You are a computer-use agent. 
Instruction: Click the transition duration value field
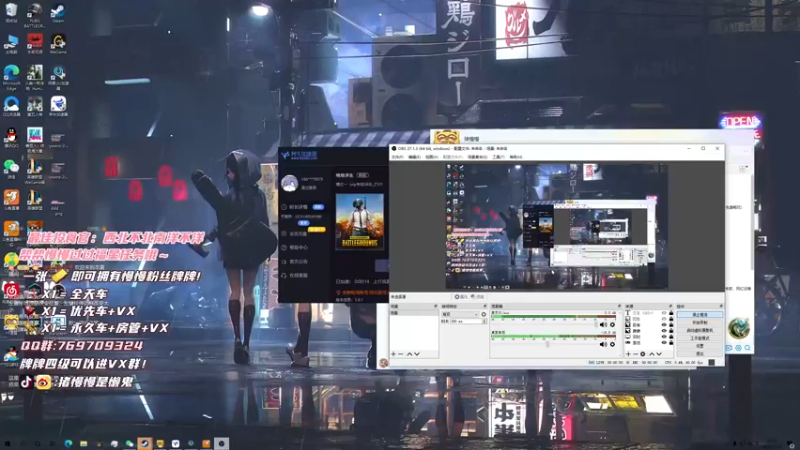[x=466, y=321]
